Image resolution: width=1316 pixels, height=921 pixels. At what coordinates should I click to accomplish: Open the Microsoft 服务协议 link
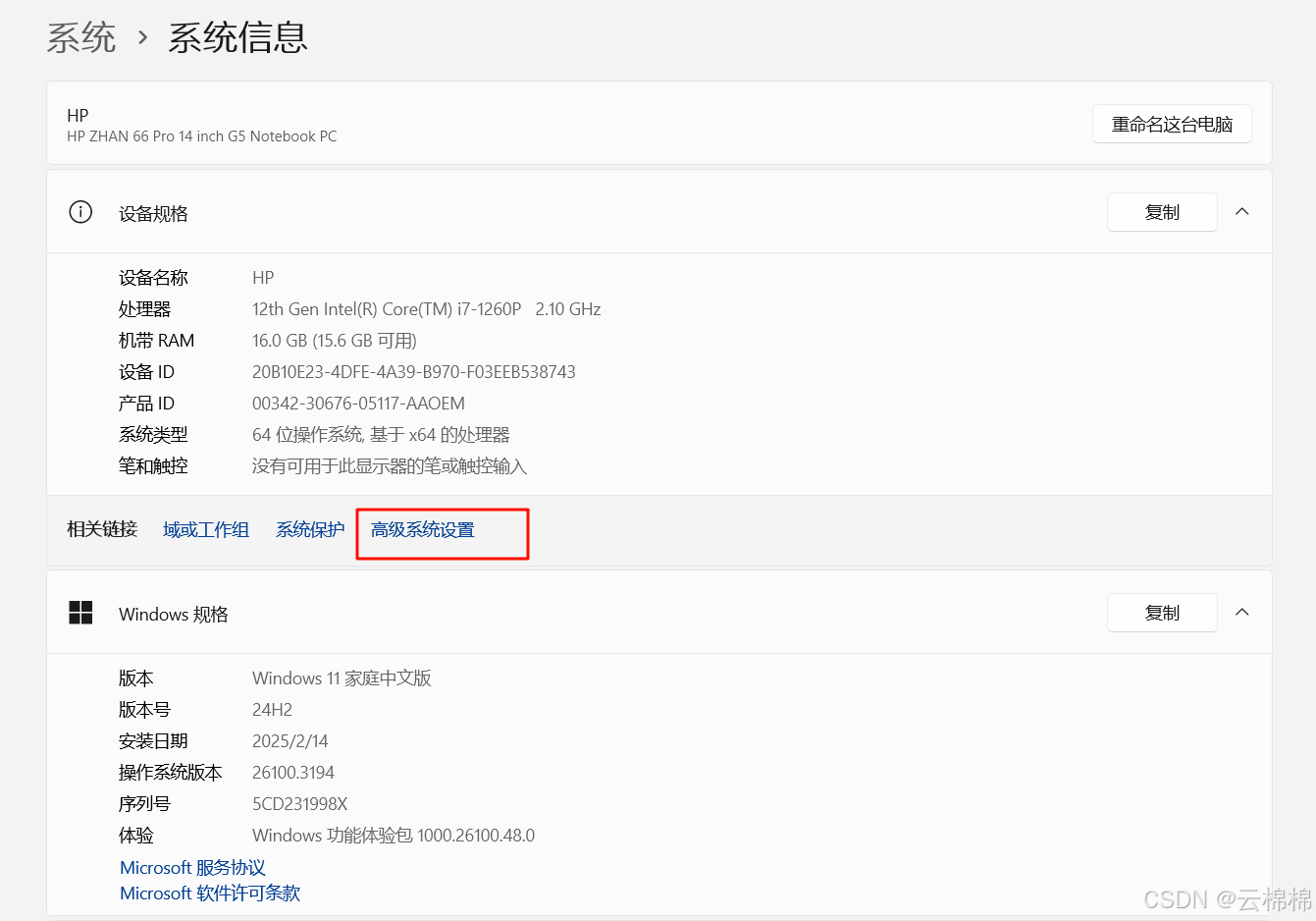click(192, 868)
